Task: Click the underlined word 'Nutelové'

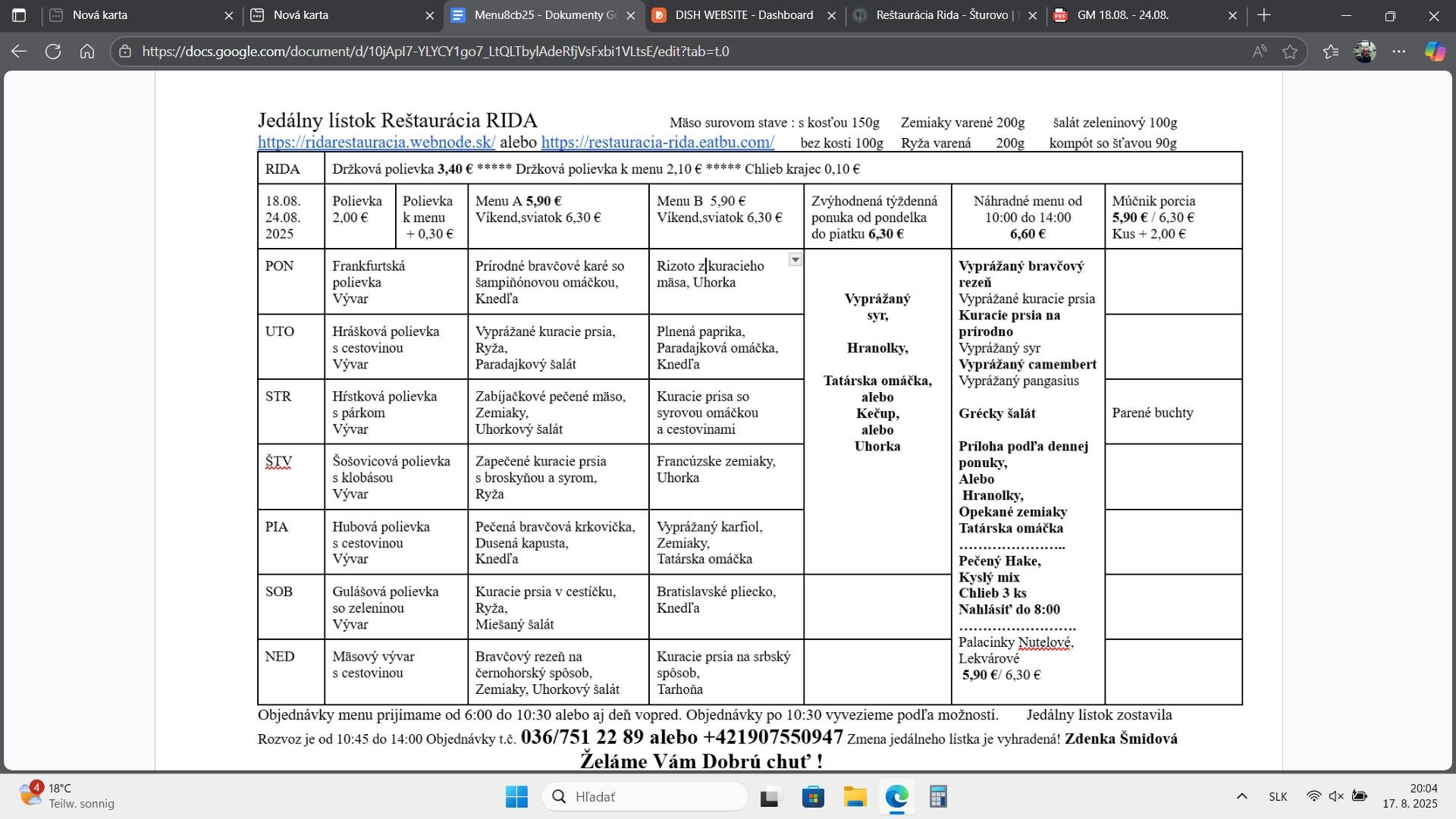Action: pyautogui.click(x=1045, y=642)
